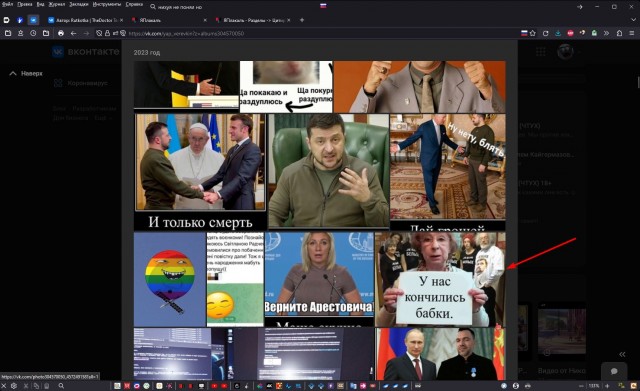Select the pinned VK tab
Screen dimensions: 640x391
pyautogui.click(x=33, y=20)
